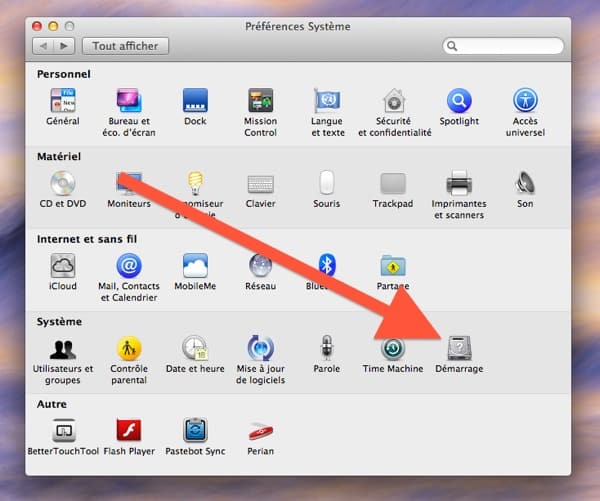Go forward with the right arrow button
The height and width of the screenshot is (501, 600).
tap(64, 46)
